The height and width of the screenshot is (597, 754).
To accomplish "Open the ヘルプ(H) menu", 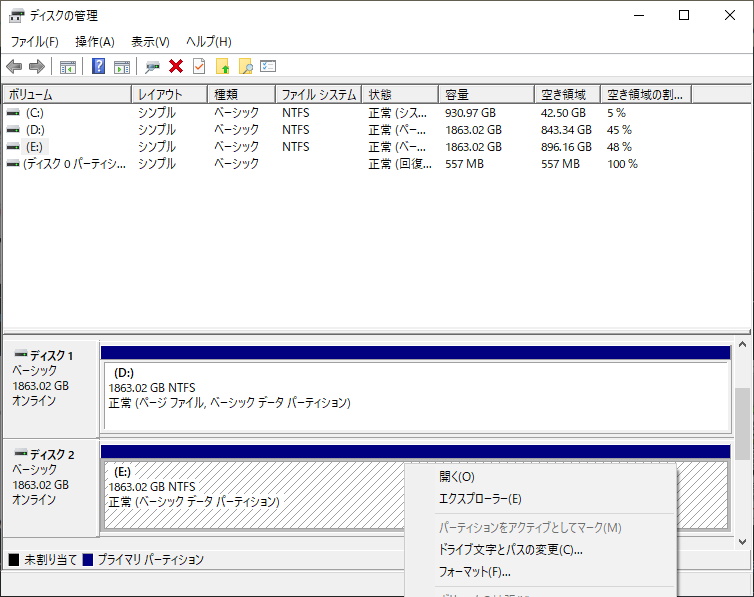I will click(x=208, y=42).
